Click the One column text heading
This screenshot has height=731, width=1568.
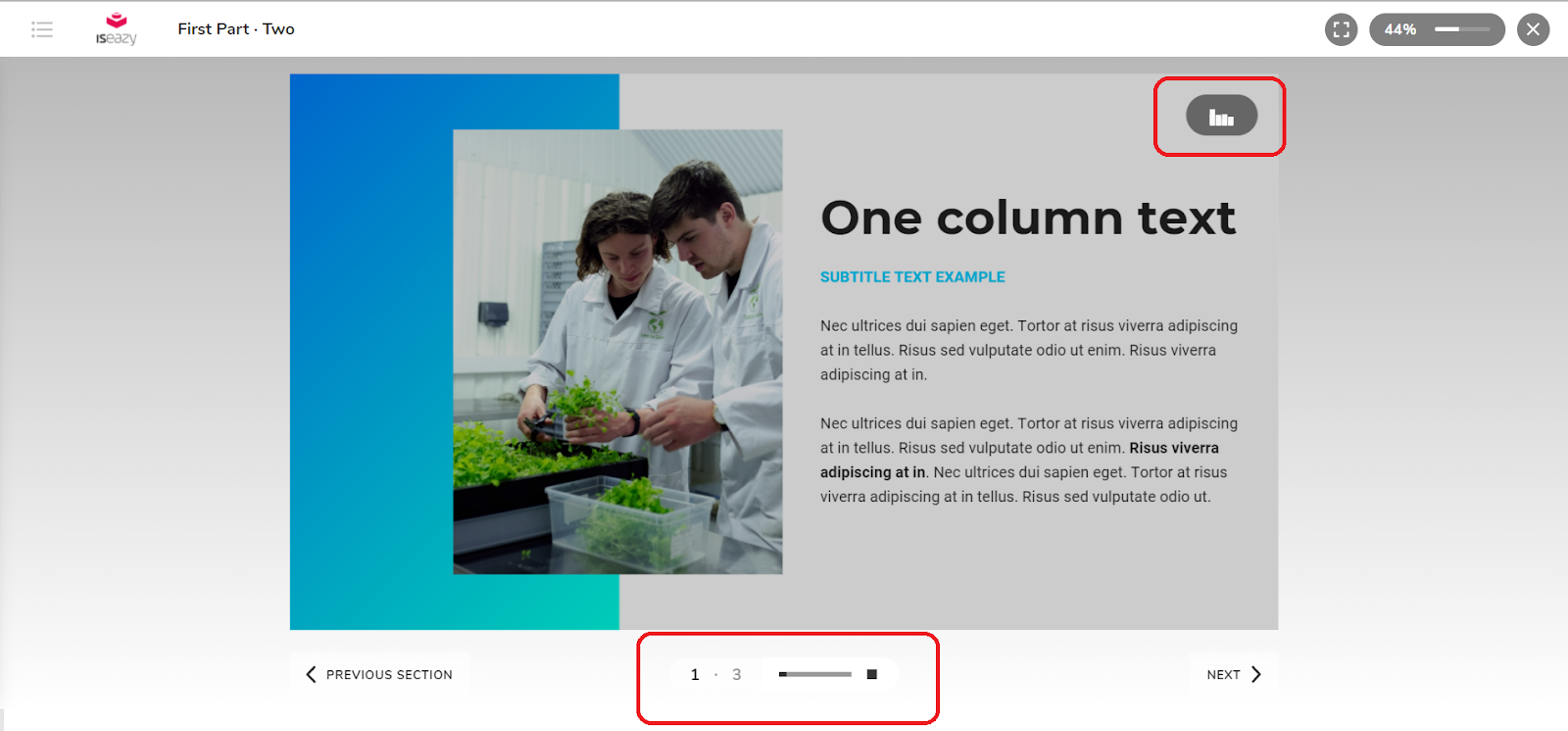tap(1028, 218)
